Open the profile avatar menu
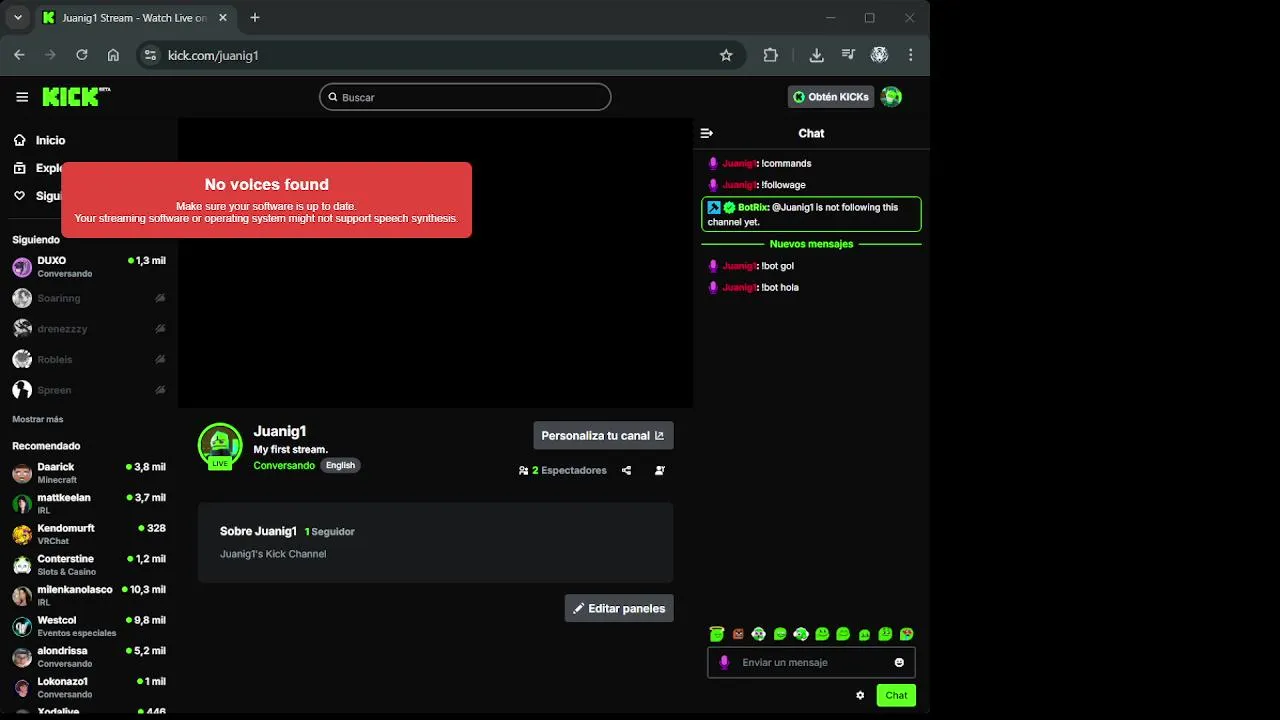 click(x=891, y=97)
